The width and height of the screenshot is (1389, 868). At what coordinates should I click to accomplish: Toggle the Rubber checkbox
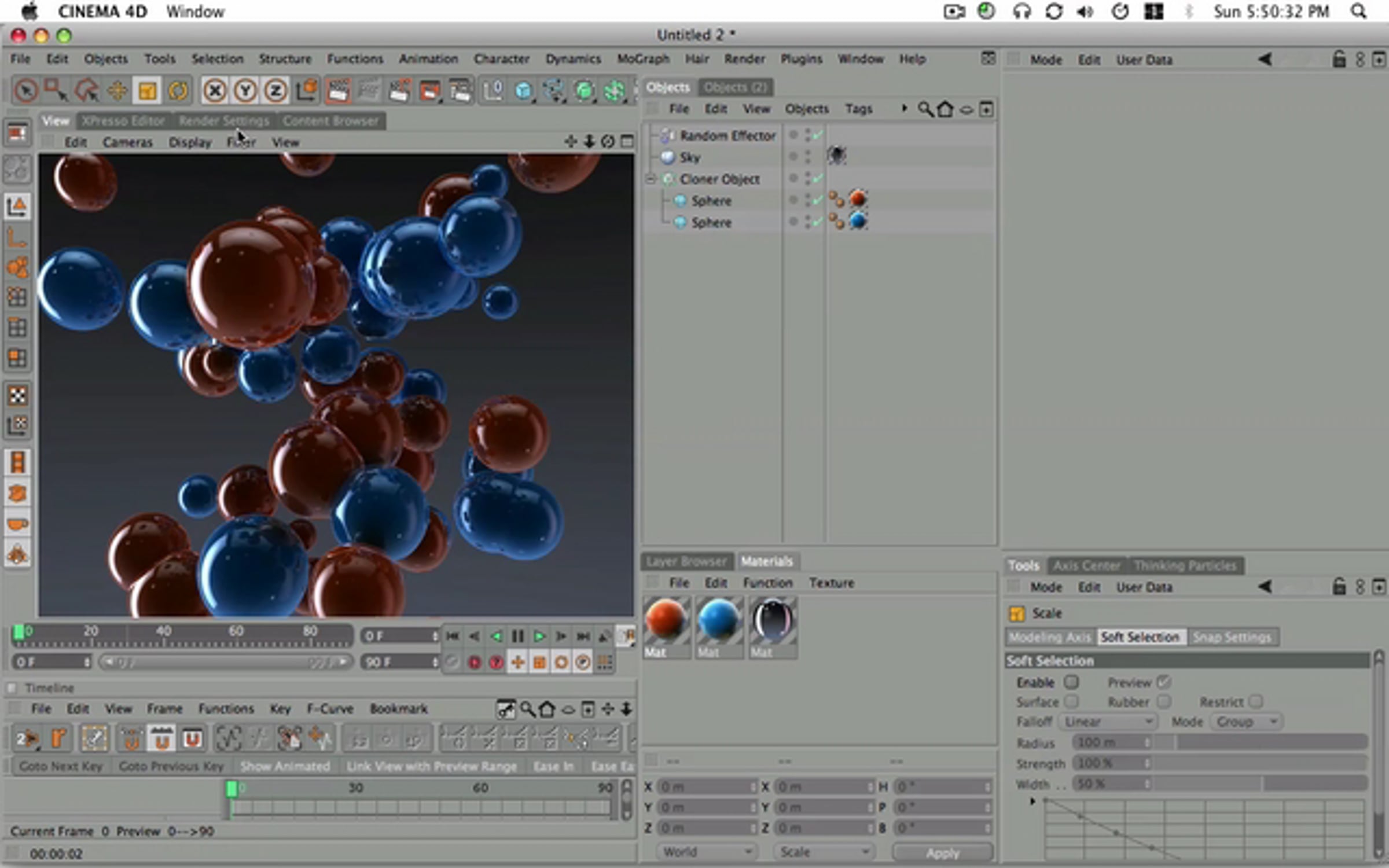tap(1163, 701)
